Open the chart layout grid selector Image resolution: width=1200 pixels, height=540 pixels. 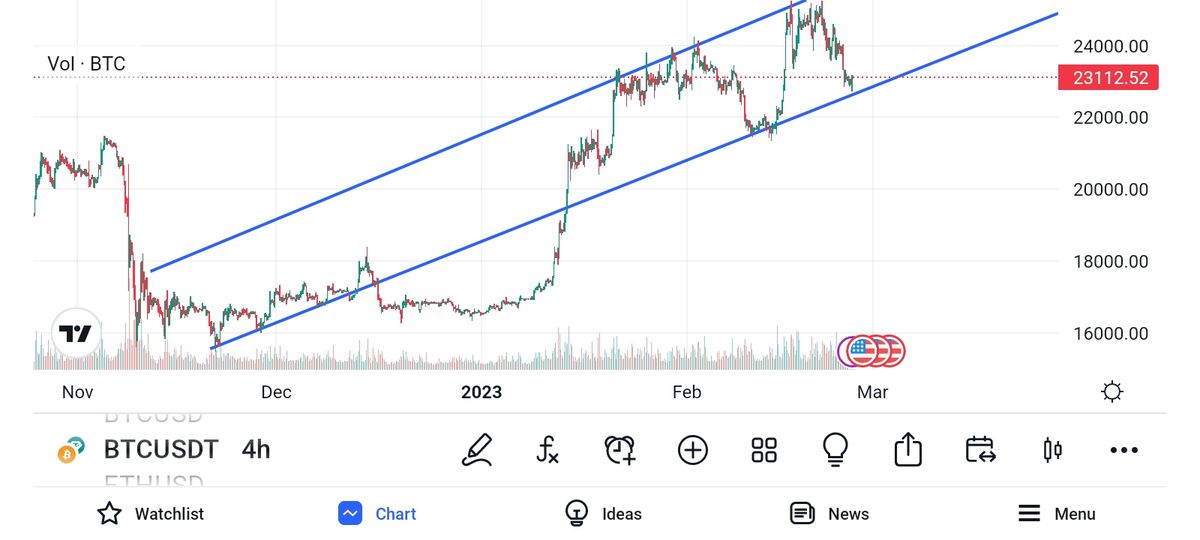pos(764,450)
